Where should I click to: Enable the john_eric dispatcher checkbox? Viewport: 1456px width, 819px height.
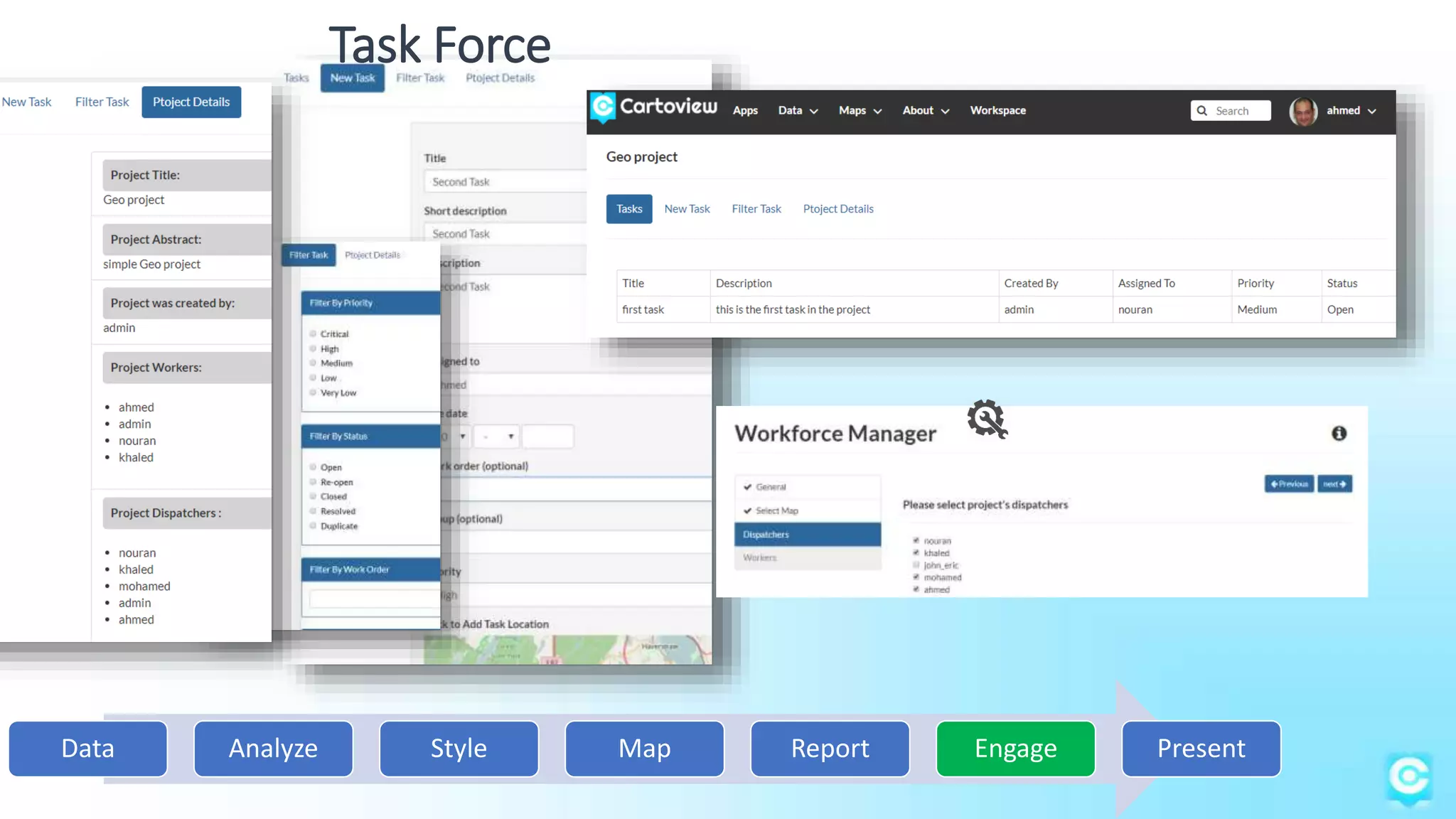[x=916, y=565]
